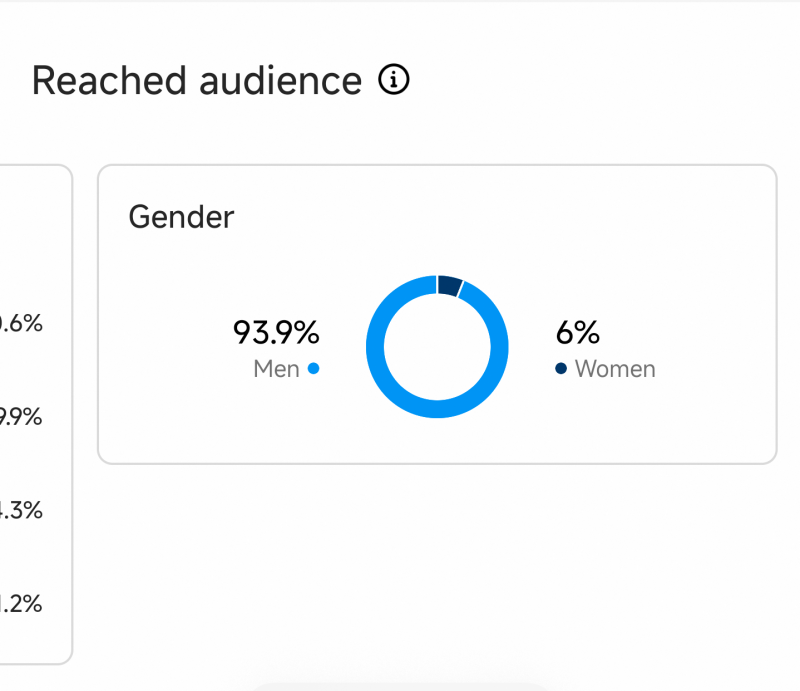Click the 6% value for Women
Screen dimensions: 800x691
(x=577, y=331)
